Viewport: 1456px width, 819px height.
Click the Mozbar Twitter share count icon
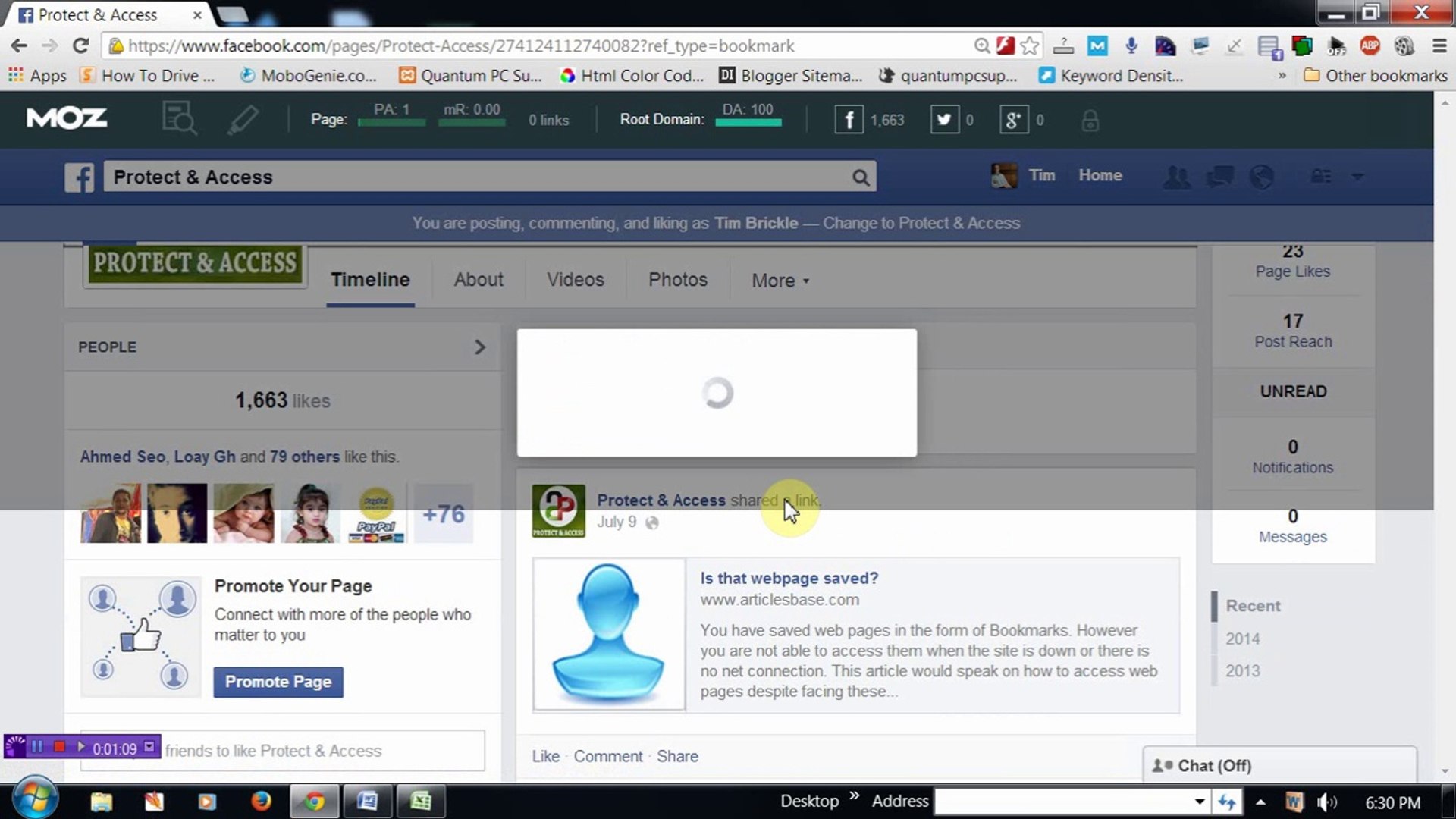943,119
